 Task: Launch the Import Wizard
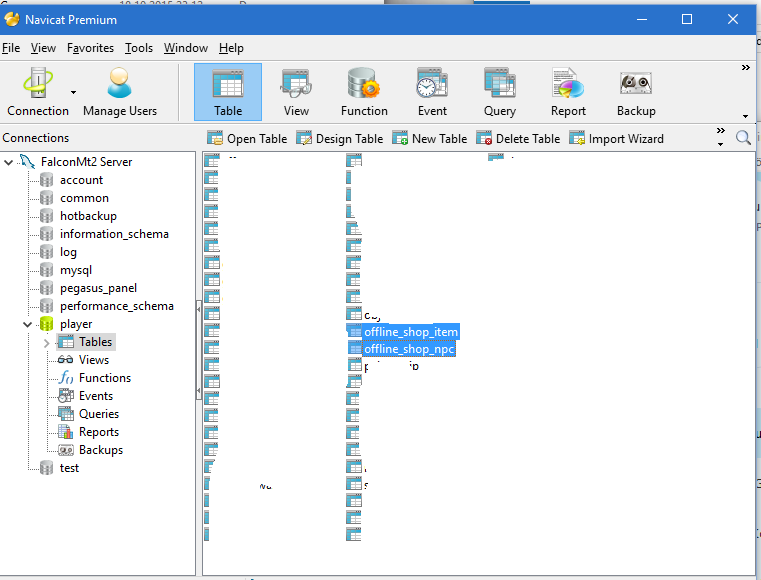point(616,139)
